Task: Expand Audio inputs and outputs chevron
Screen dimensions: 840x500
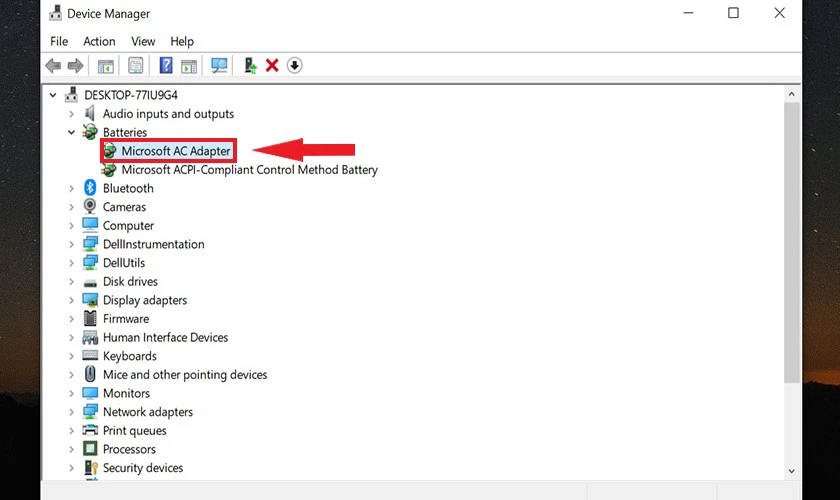Action: 71,114
